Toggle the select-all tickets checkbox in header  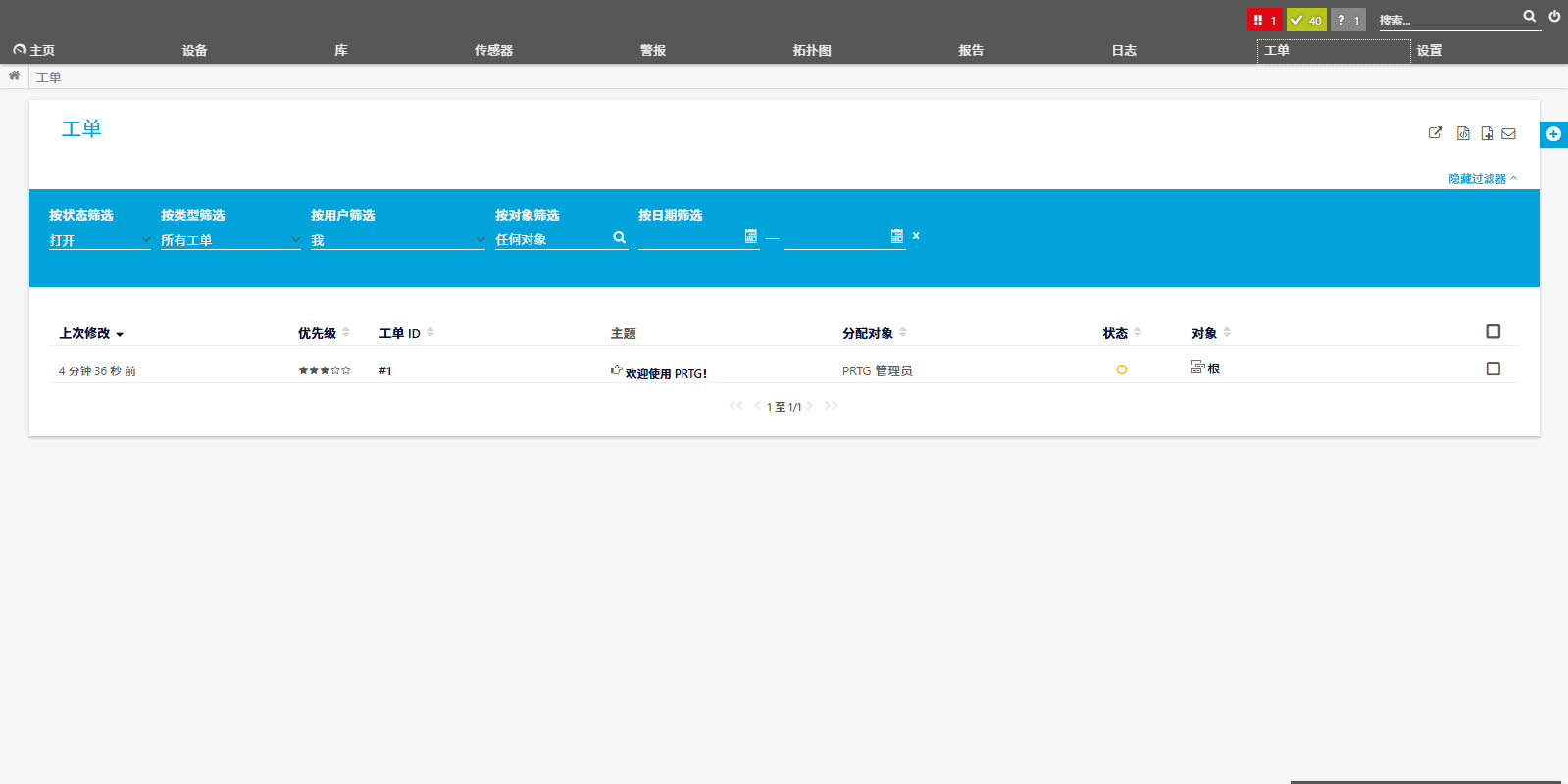point(1492,331)
